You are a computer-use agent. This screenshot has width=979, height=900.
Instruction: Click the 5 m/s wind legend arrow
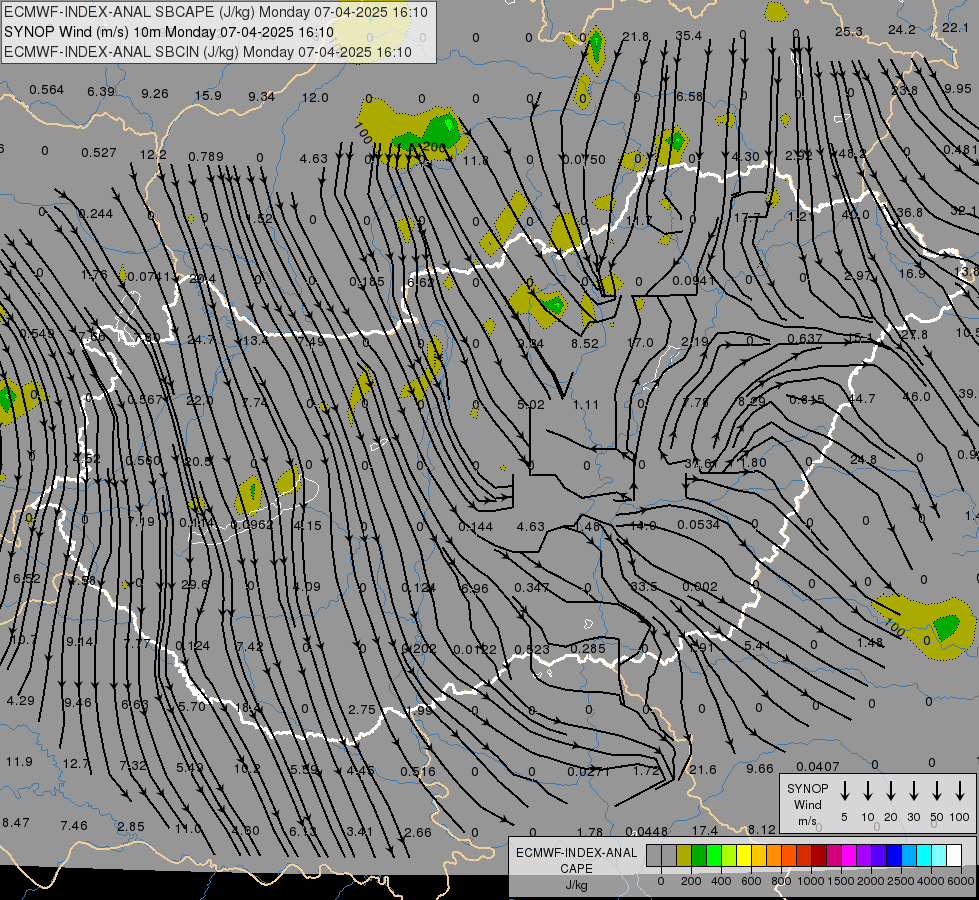[844, 791]
